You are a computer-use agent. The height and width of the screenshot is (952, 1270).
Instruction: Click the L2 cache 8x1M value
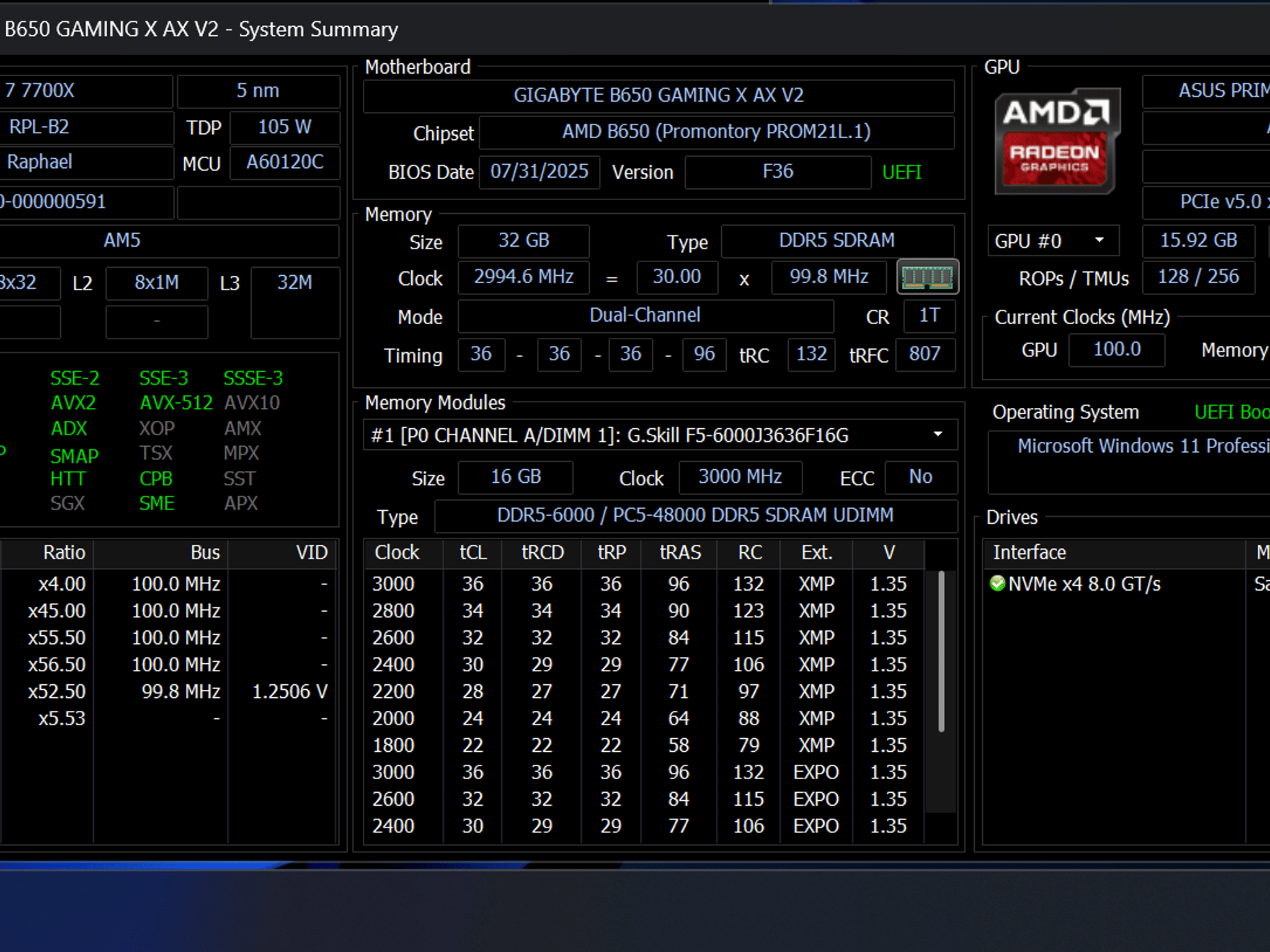156,283
